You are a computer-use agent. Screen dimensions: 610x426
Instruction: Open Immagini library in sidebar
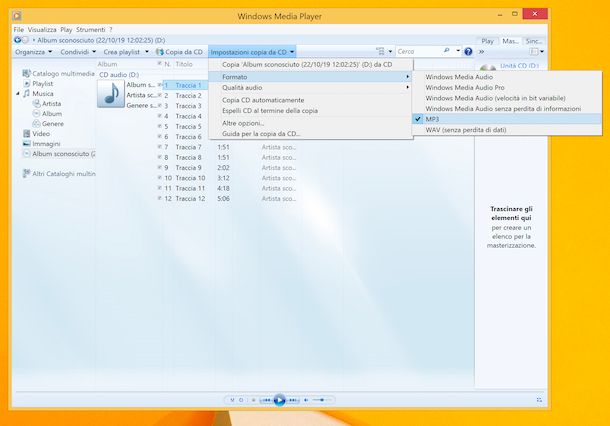42,144
